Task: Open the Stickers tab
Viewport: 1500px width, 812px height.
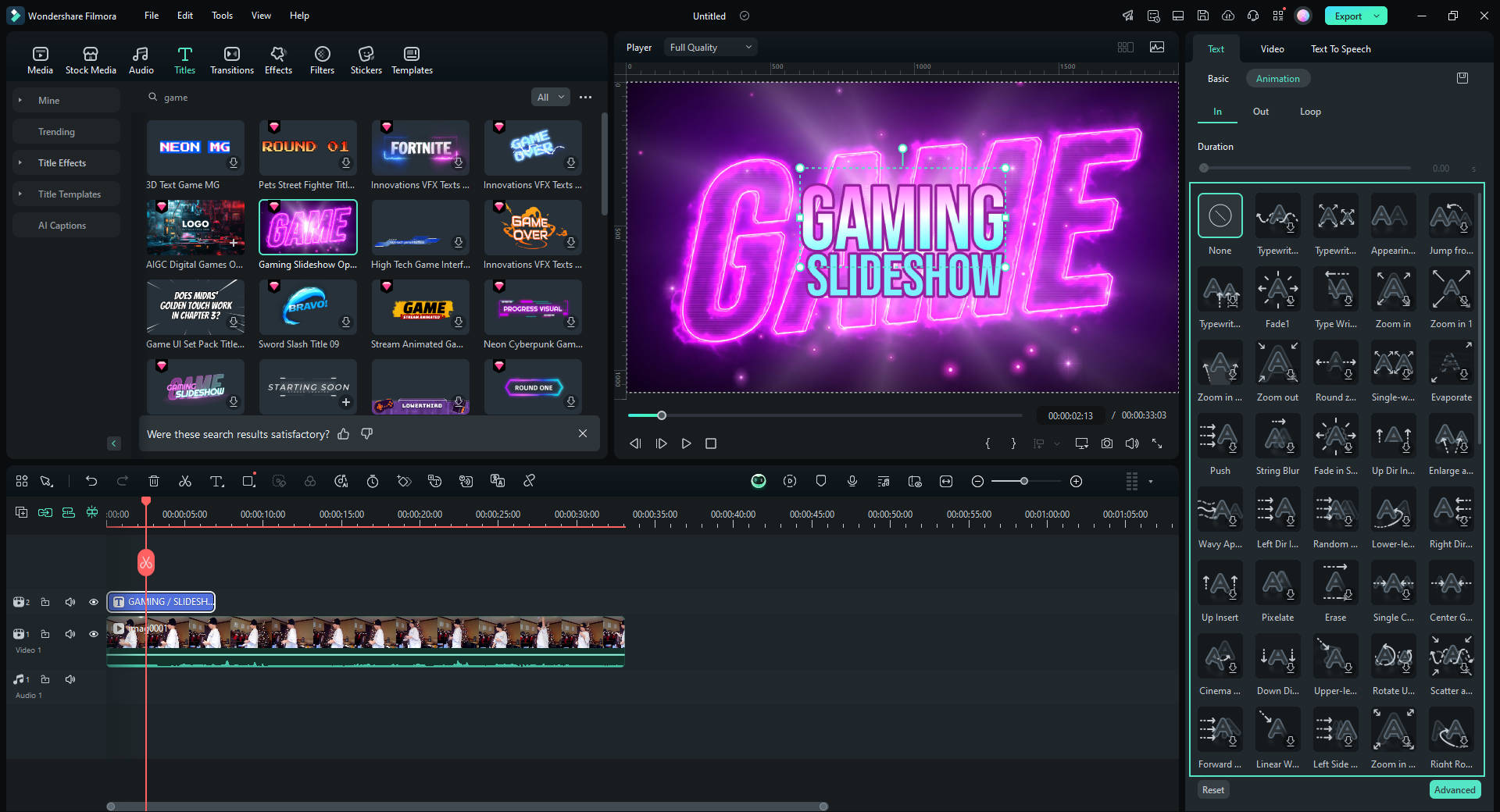Action: pos(366,60)
